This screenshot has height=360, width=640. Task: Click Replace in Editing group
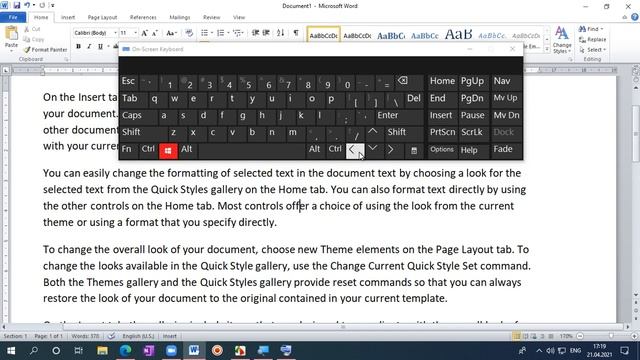tap(592, 39)
